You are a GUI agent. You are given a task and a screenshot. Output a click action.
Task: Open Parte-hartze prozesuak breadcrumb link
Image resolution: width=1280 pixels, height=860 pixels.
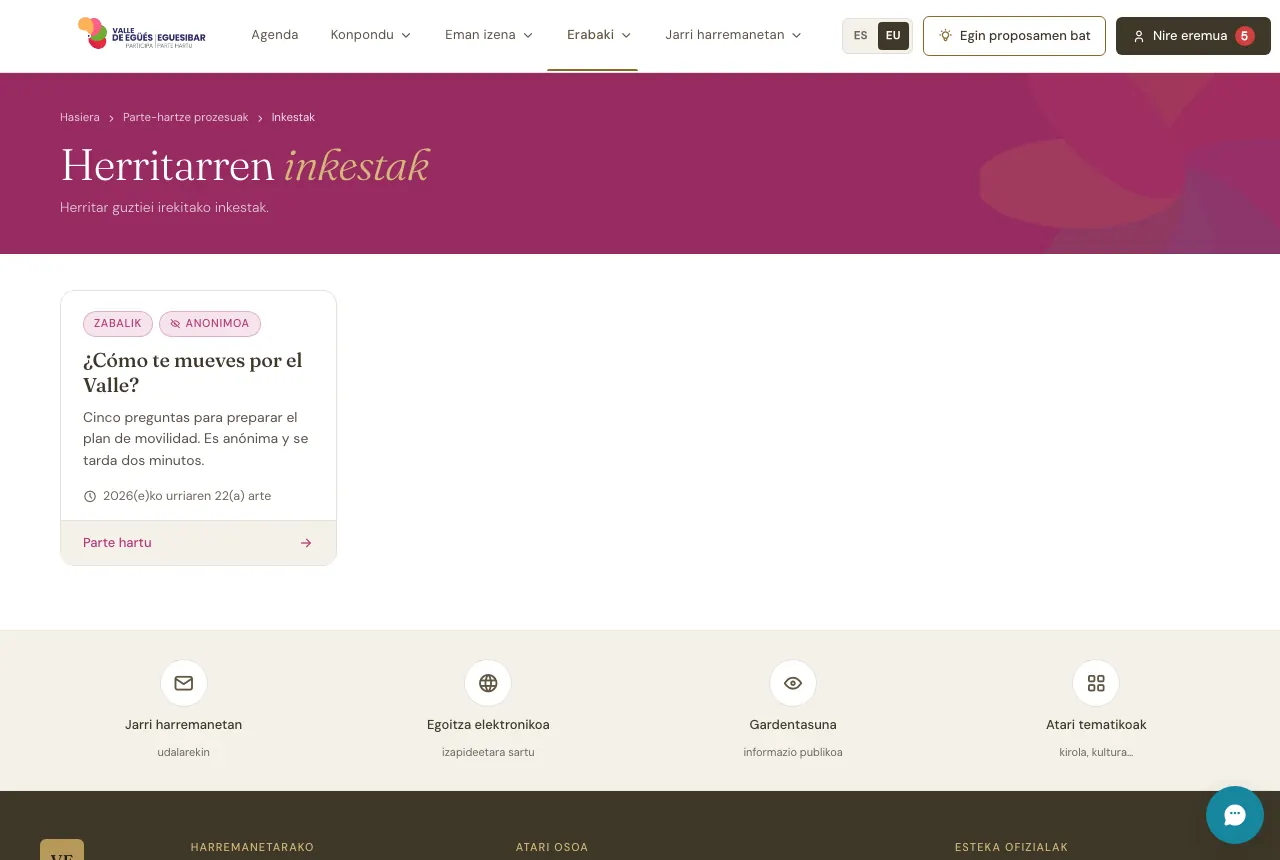(186, 117)
